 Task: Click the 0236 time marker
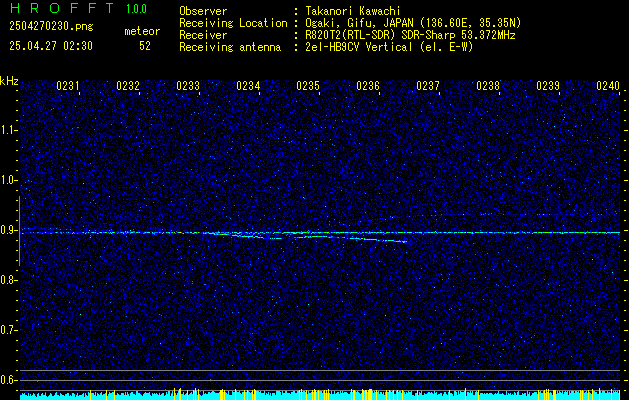(368, 86)
